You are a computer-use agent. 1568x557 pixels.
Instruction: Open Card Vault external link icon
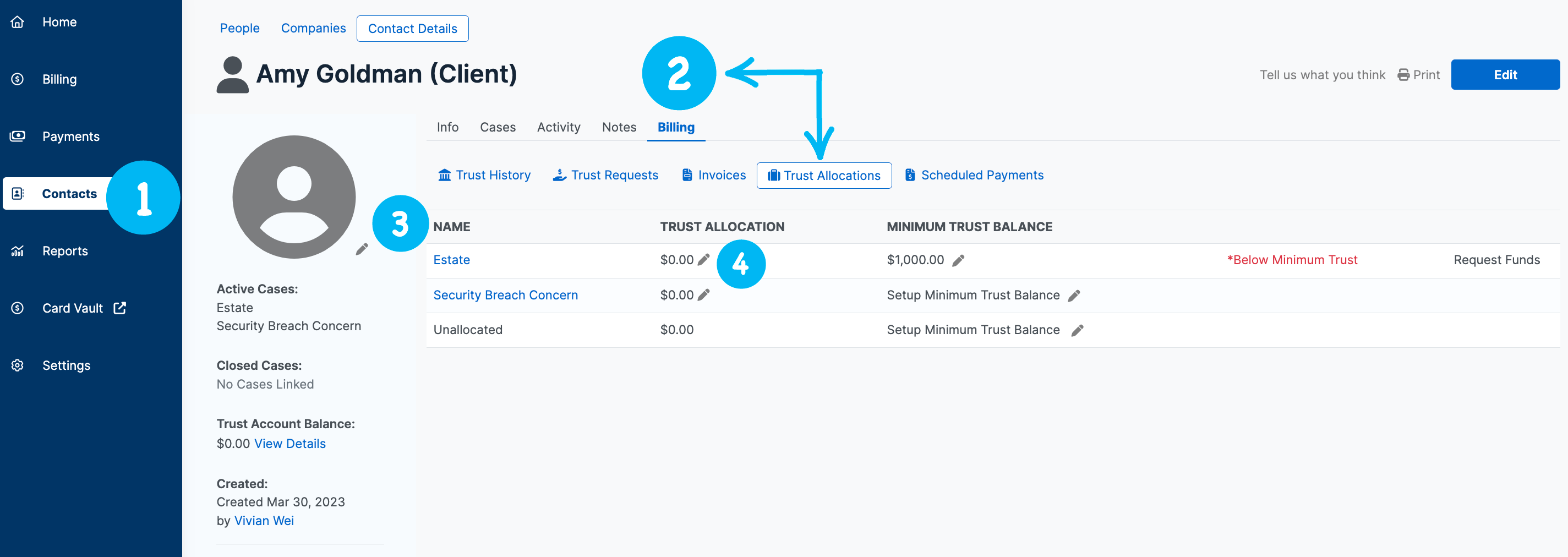[120, 308]
